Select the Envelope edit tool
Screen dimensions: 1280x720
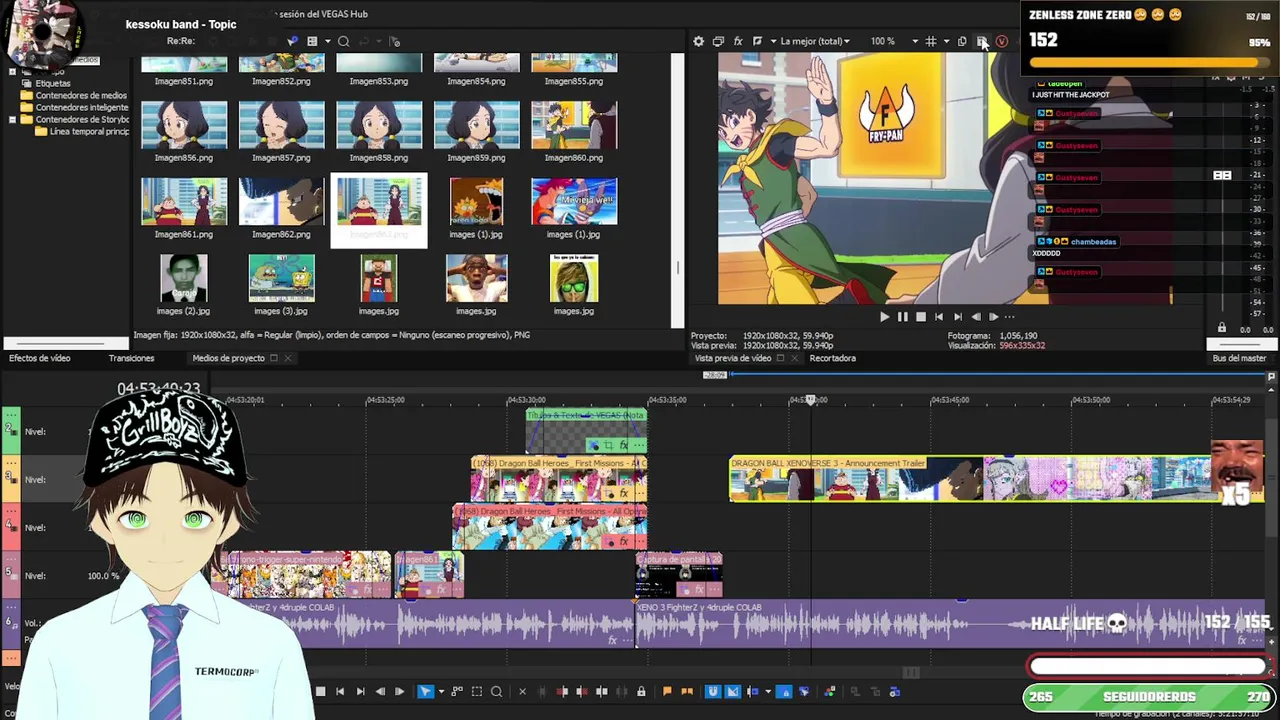coord(457,691)
